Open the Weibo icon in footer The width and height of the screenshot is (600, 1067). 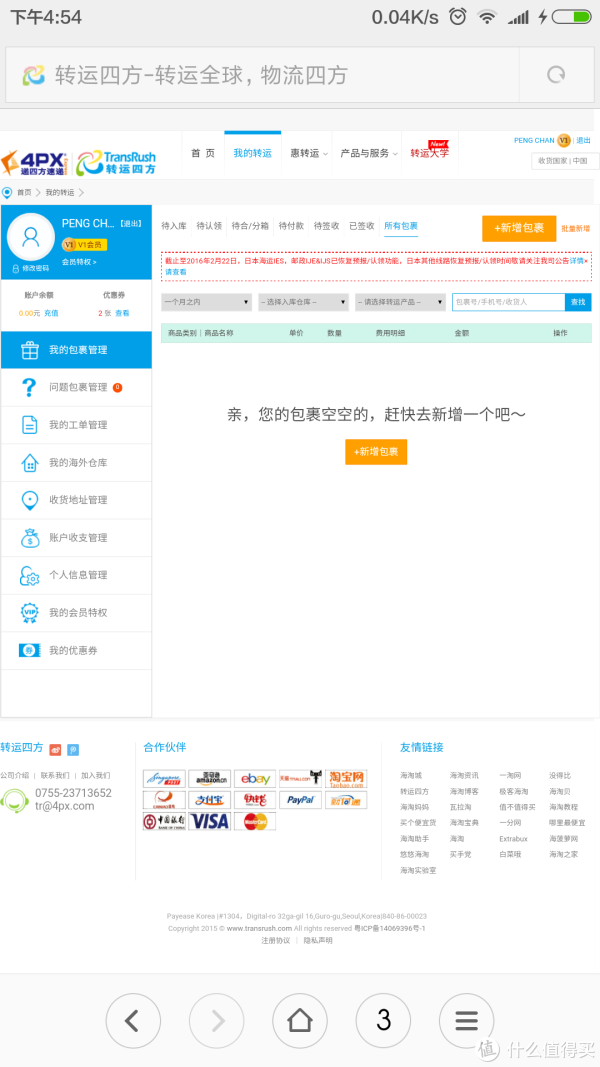56,749
